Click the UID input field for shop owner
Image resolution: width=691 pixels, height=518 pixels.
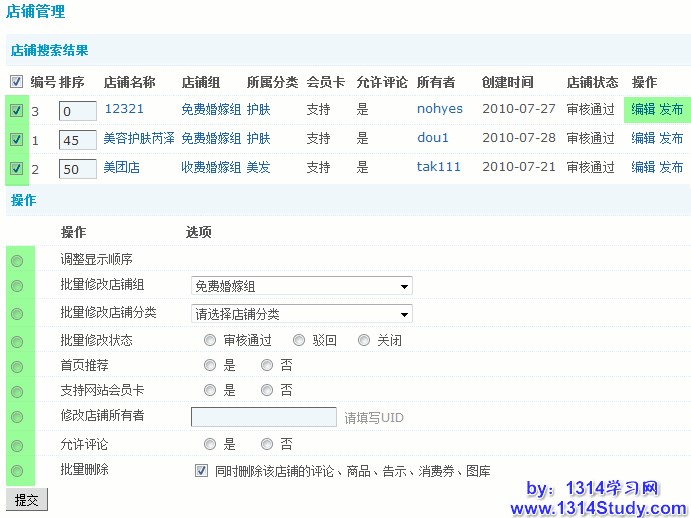[x=263, y=417]
